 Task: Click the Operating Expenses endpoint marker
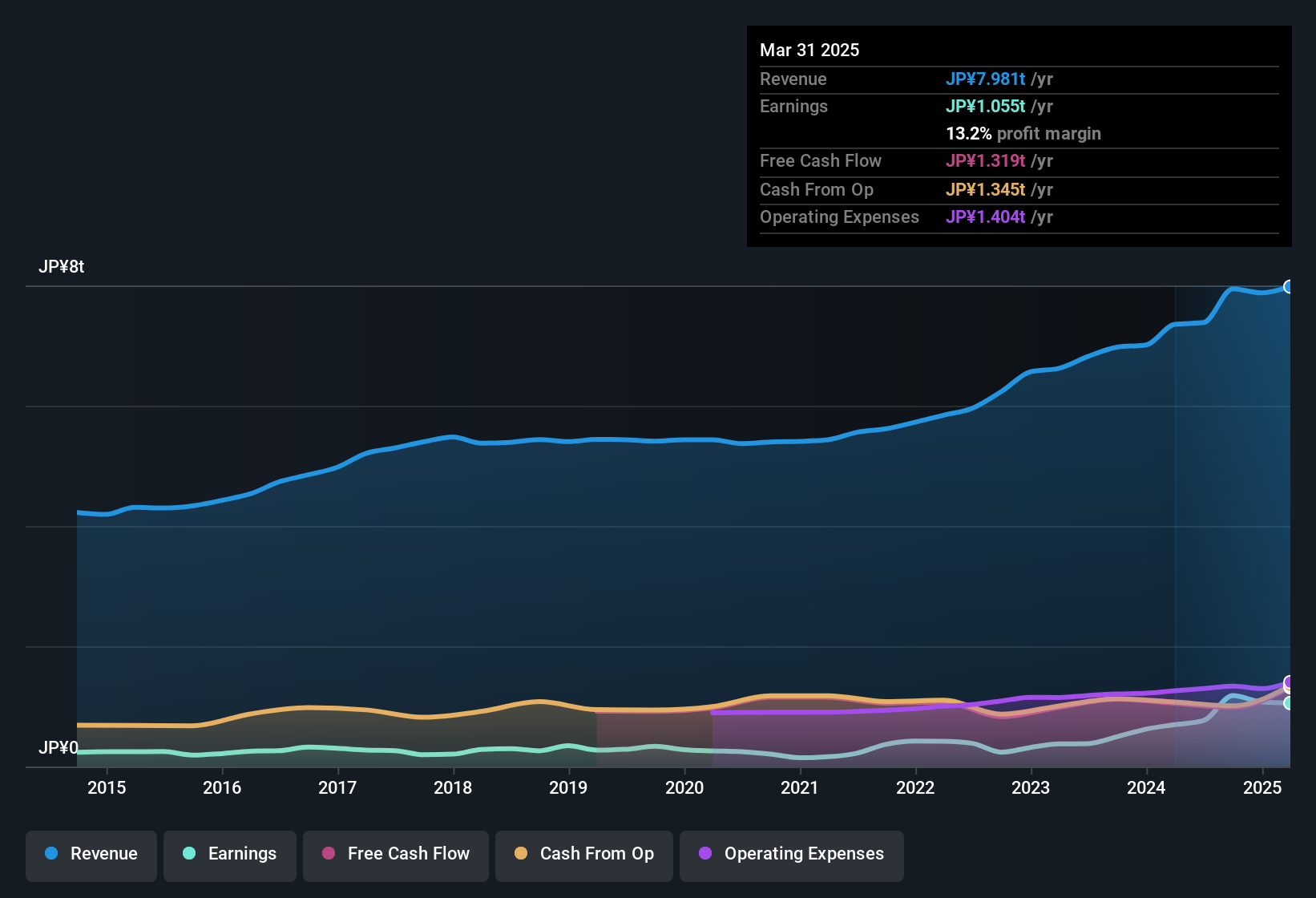click(1289, 682)
